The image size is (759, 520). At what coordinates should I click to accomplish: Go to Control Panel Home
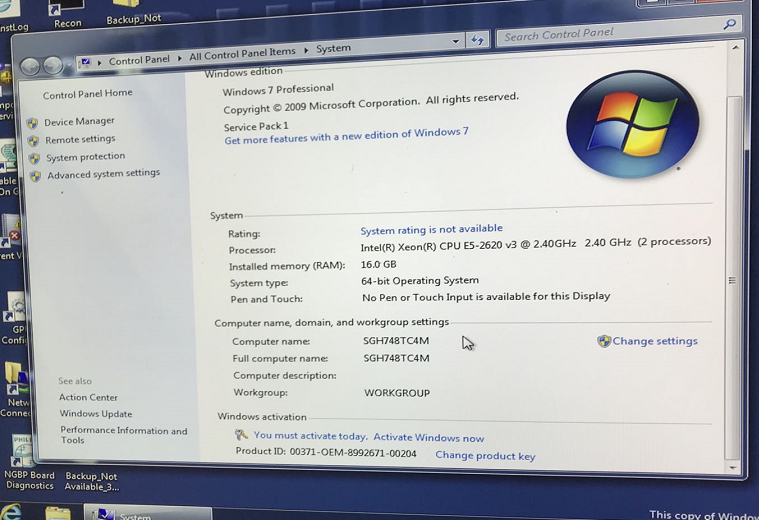point(87,94)
